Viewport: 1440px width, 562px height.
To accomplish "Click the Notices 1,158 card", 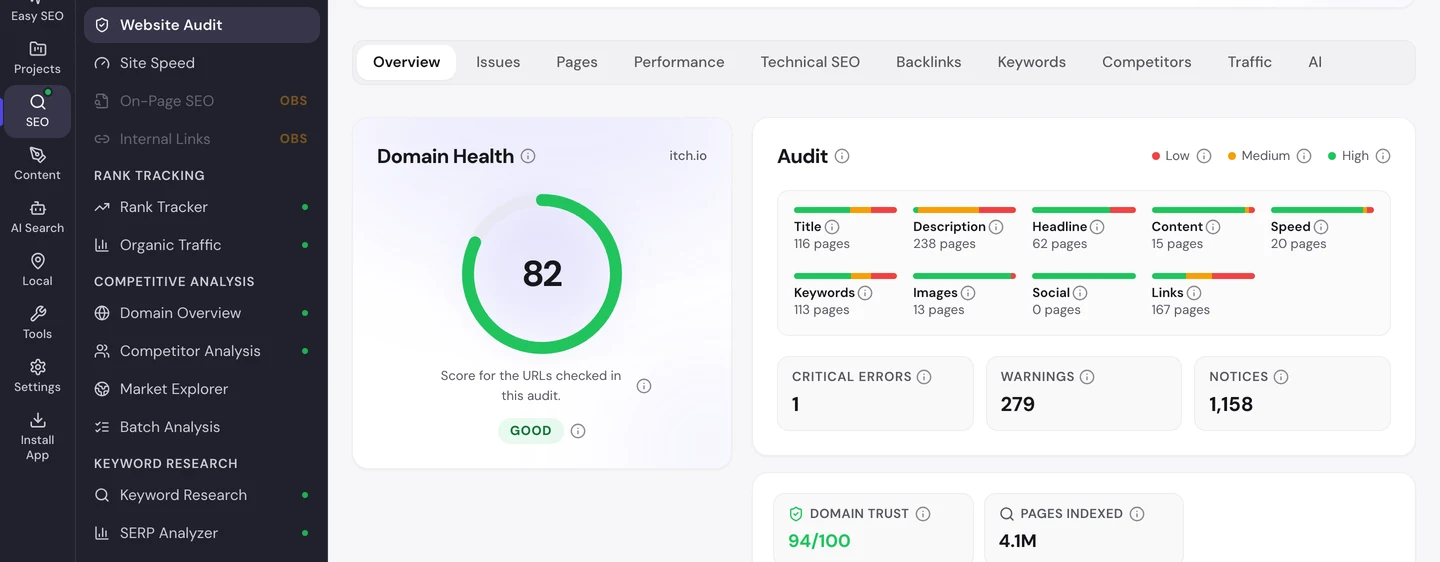I will click(1292, 393).
